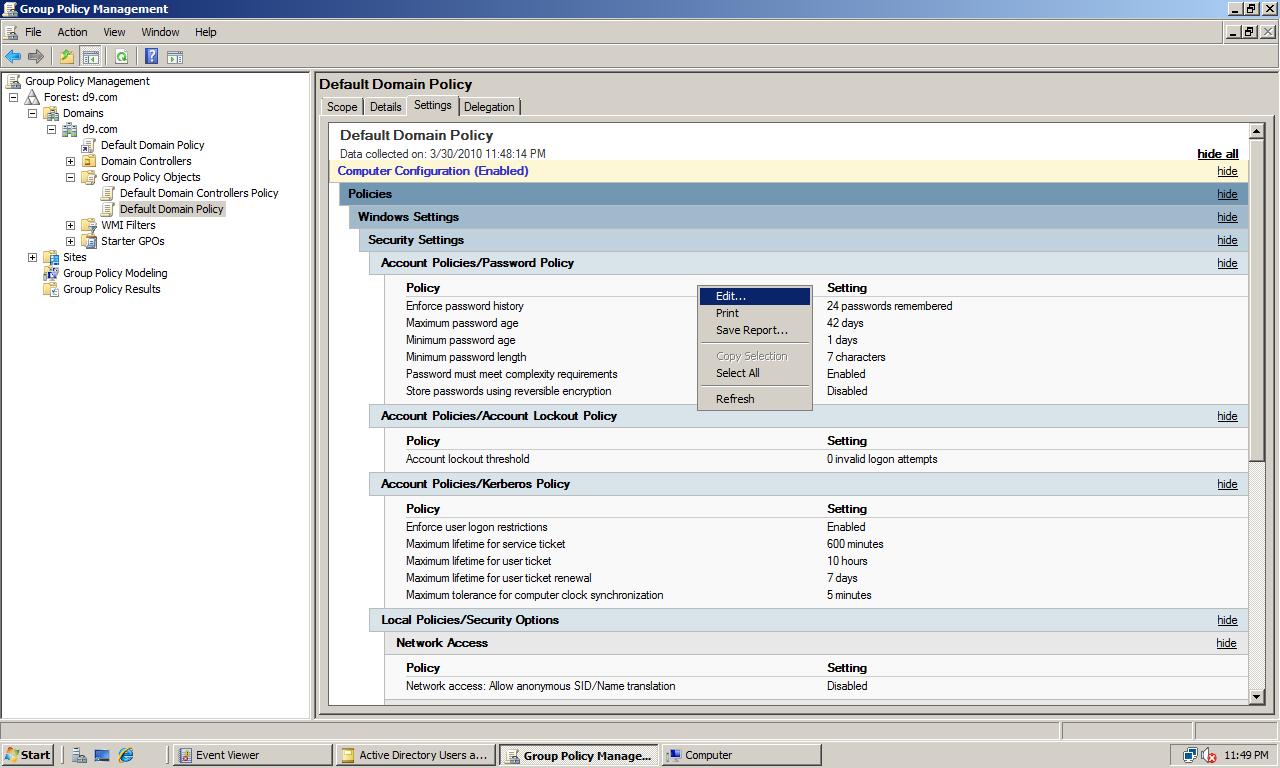Open the View menu
Screen dimensions: 1280x768
(114, 32)
